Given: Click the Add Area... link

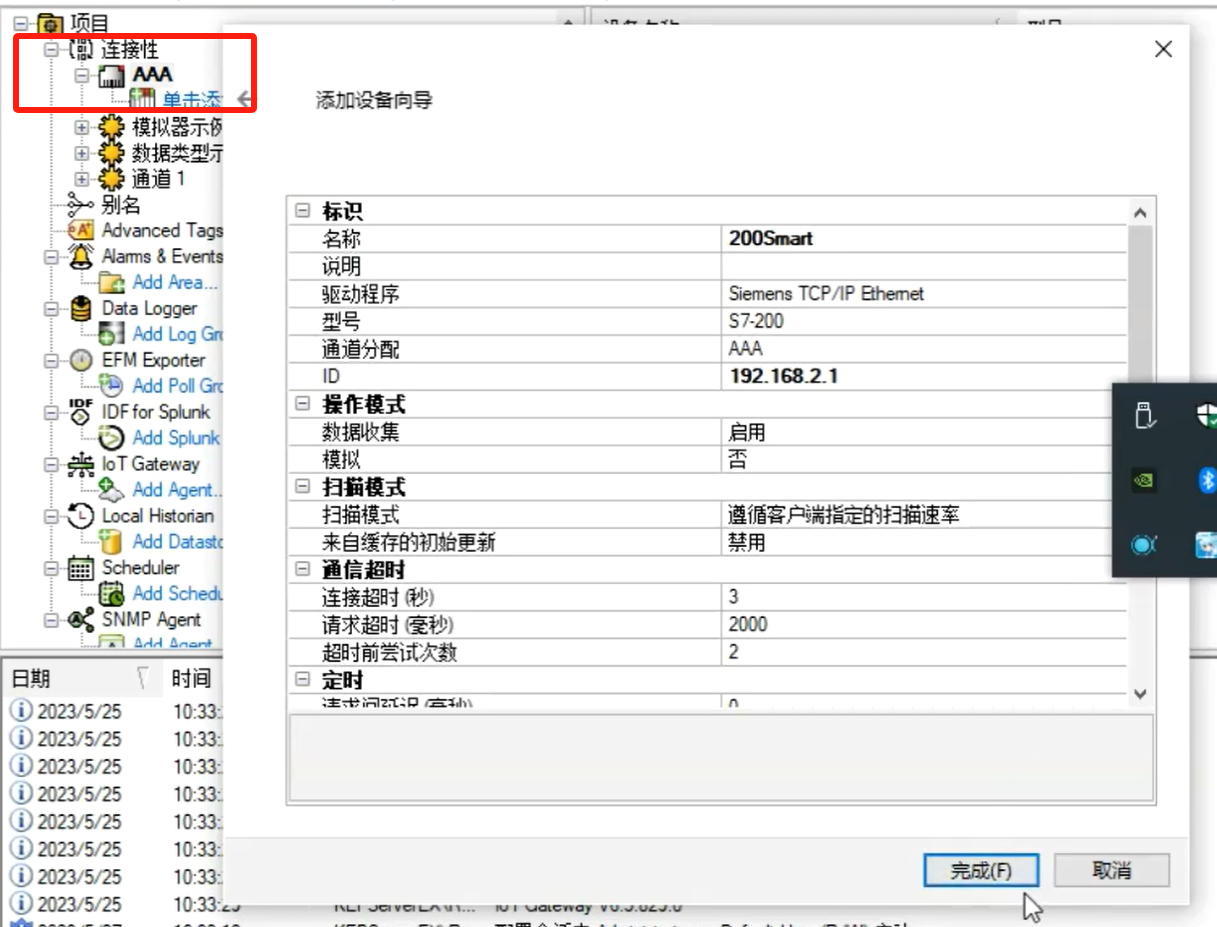Looking at the screenshot, I should pos(174,283).
